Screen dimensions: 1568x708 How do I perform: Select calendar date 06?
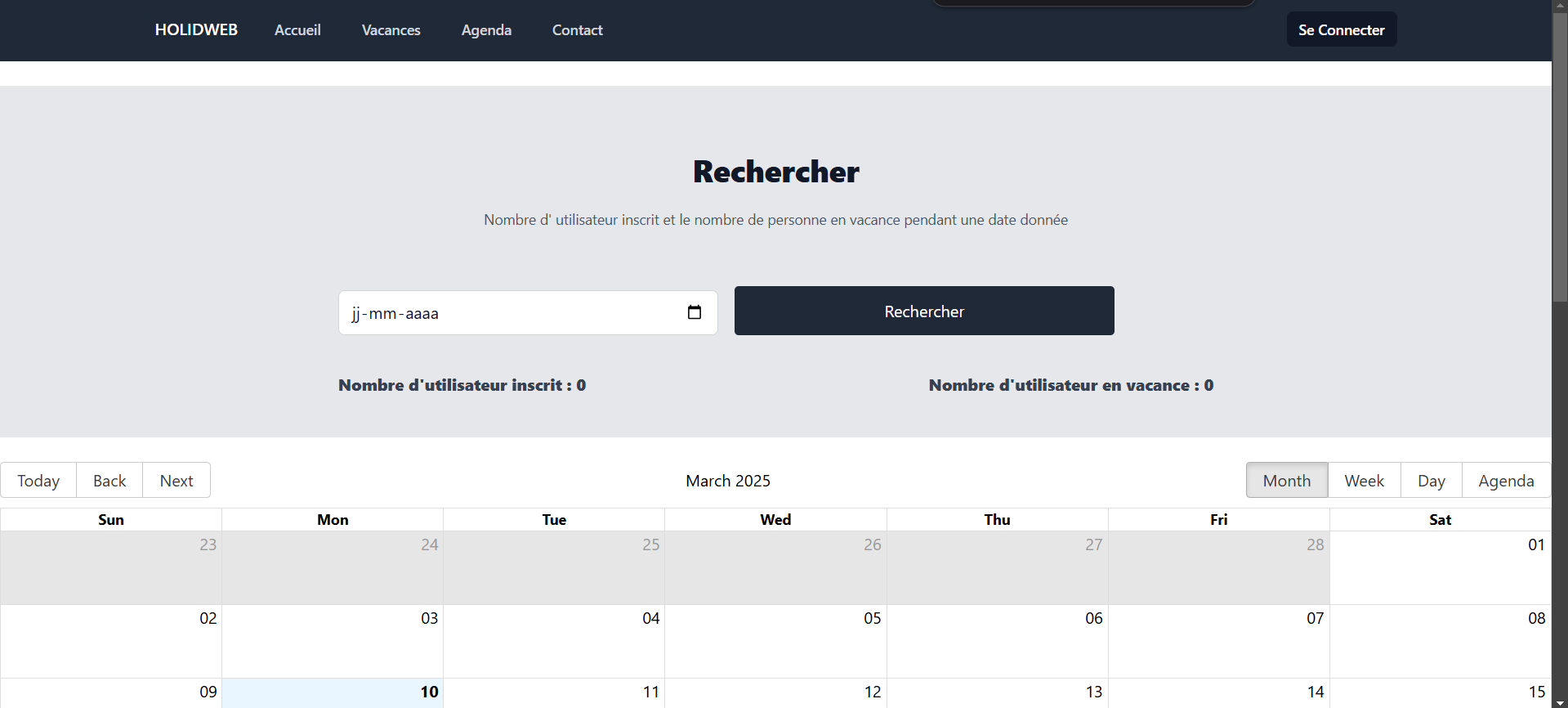pyautogui.click(x=1094, y=618)
